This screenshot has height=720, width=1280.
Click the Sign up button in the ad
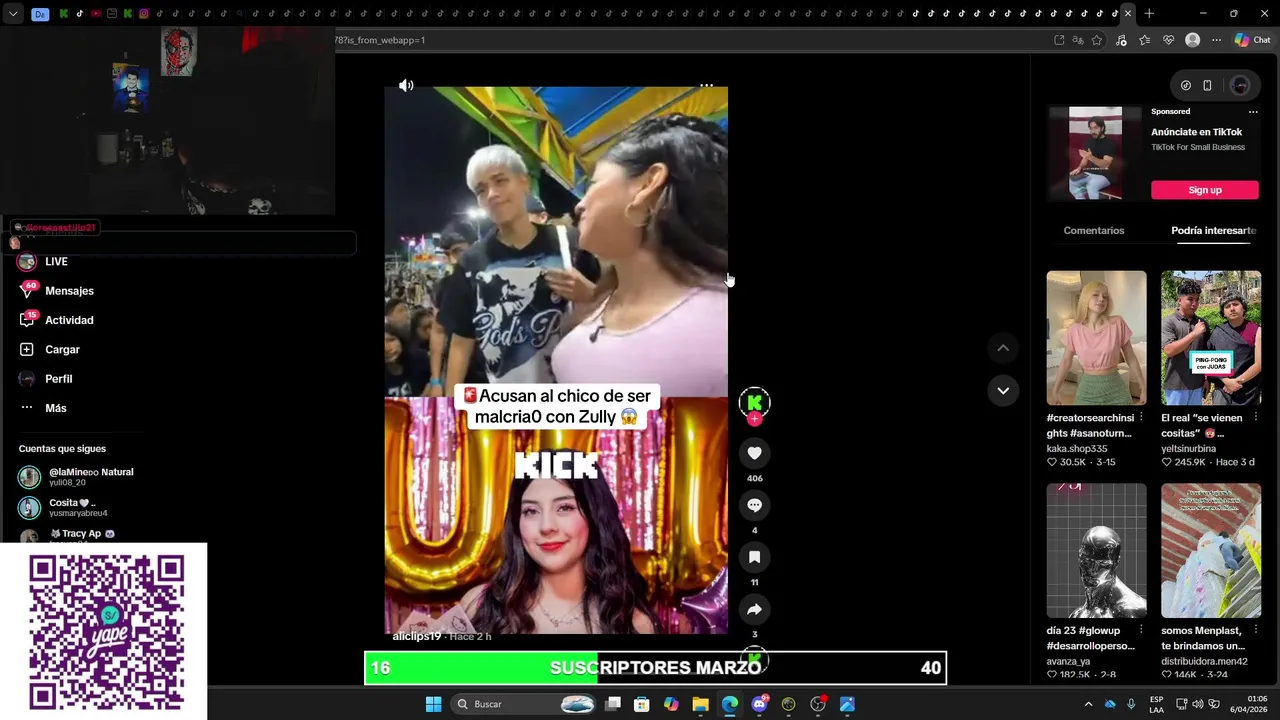click(x=1204, y=190)
